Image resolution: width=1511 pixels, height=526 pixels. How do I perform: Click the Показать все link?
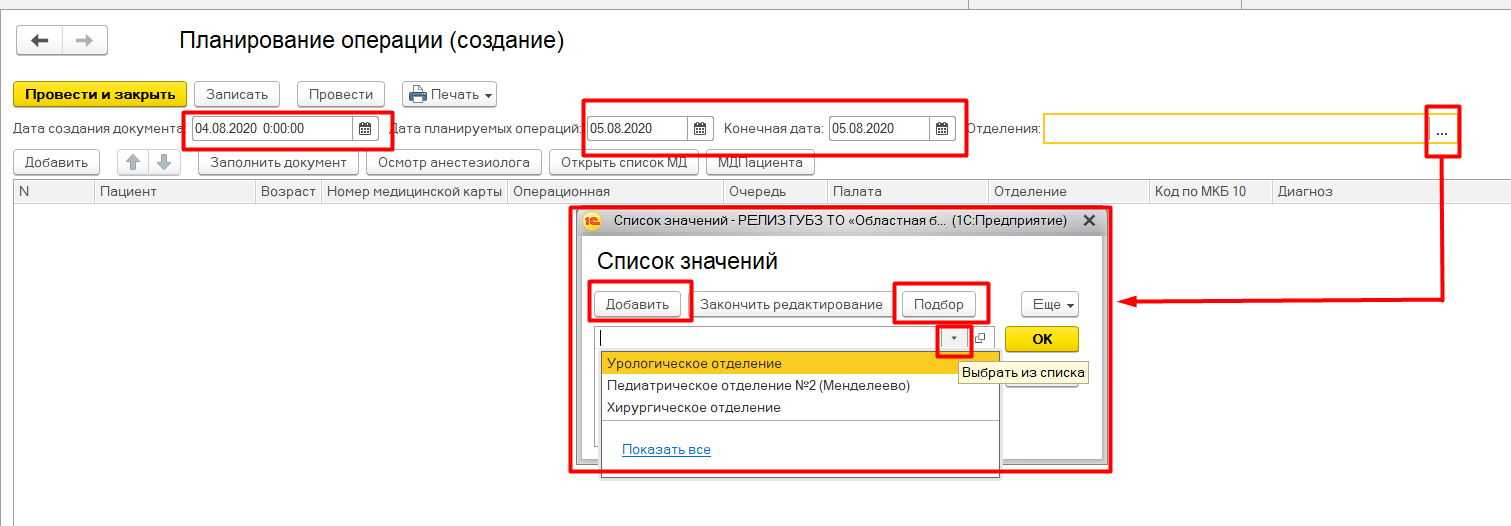coord(666,450)
